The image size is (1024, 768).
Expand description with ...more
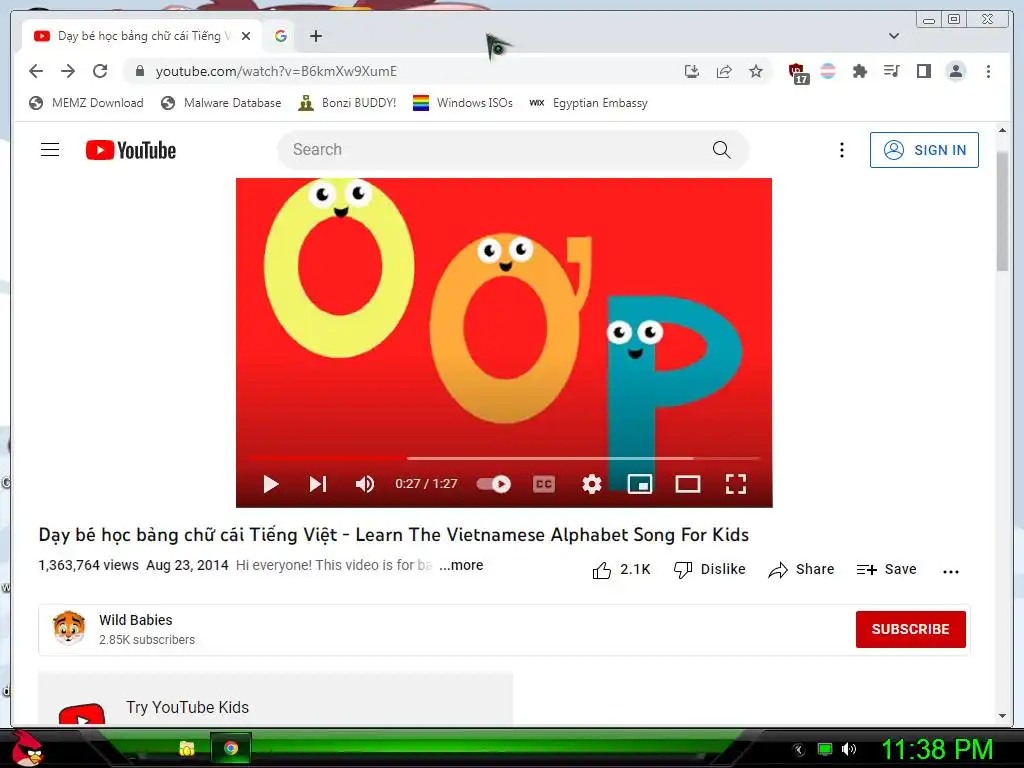pyautogui.click(x=461, y=565)
